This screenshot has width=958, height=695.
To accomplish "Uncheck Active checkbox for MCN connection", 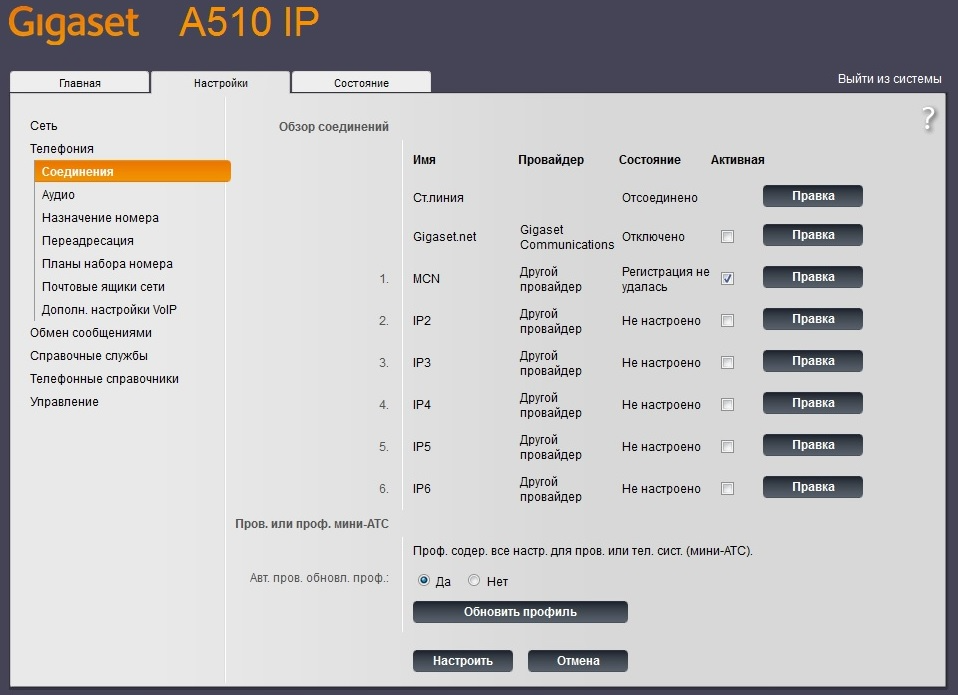I will point(727,278).
